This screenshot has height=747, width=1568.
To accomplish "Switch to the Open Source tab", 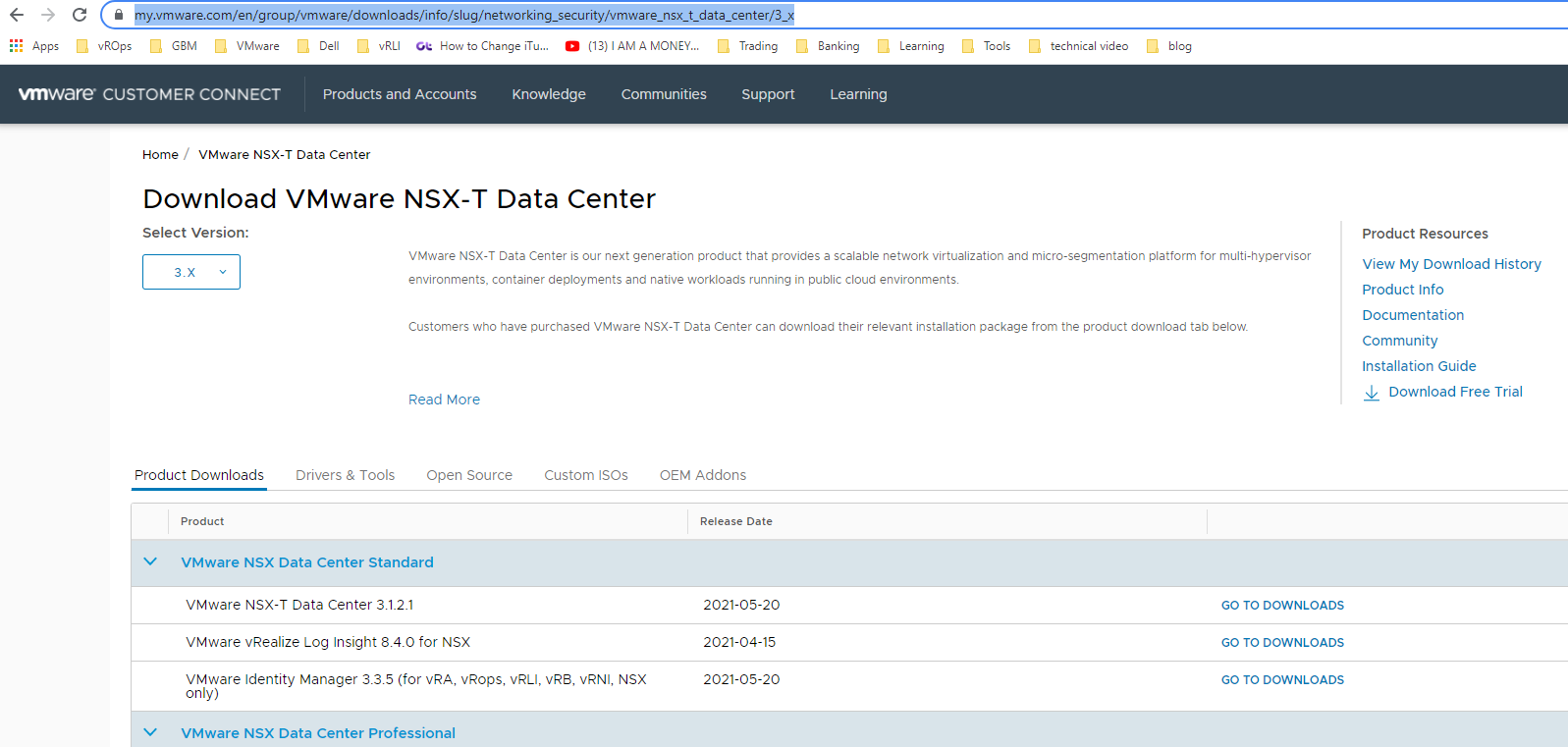I will (469, 475).
